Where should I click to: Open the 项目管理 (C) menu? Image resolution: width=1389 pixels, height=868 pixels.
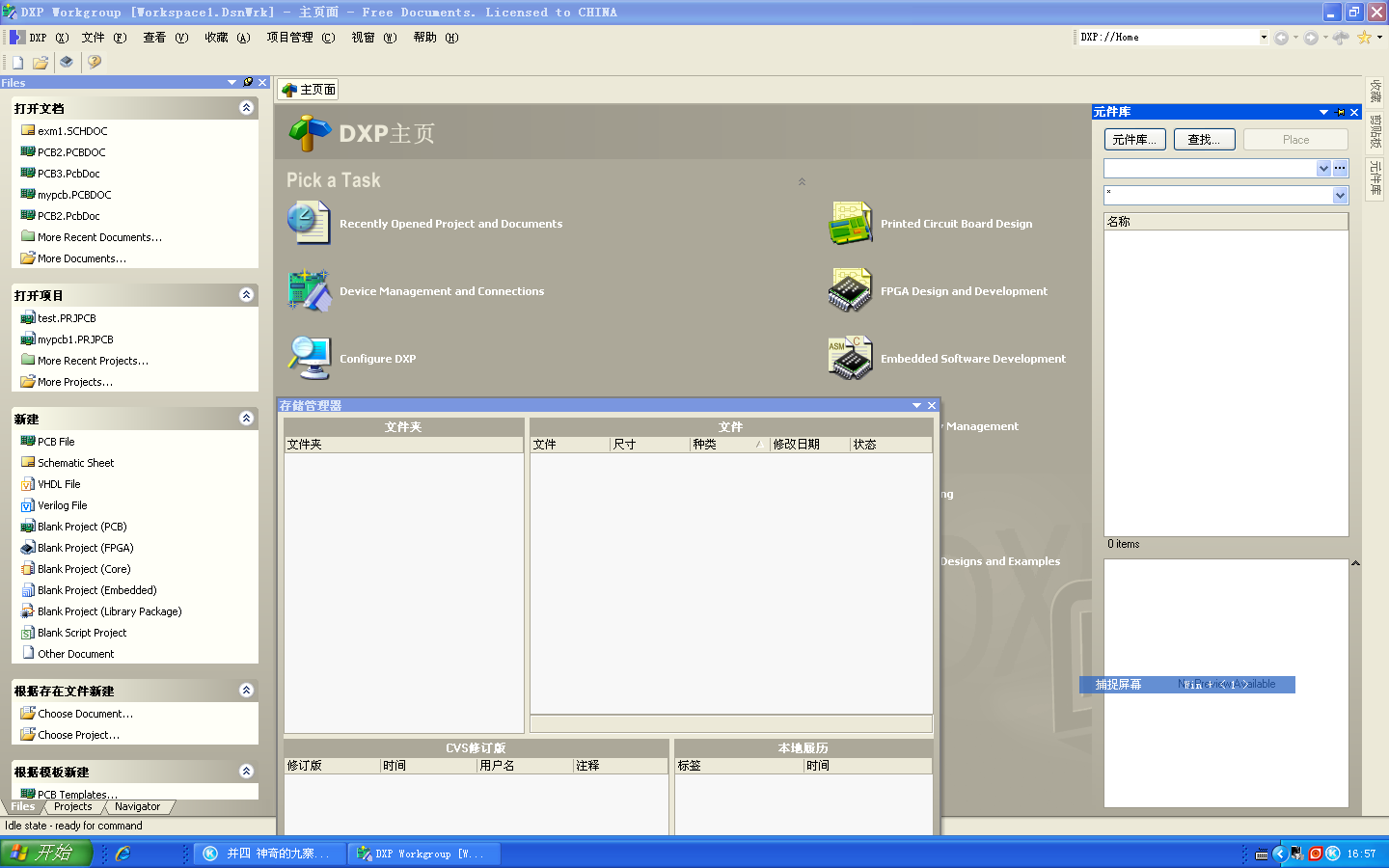point(301,38)
